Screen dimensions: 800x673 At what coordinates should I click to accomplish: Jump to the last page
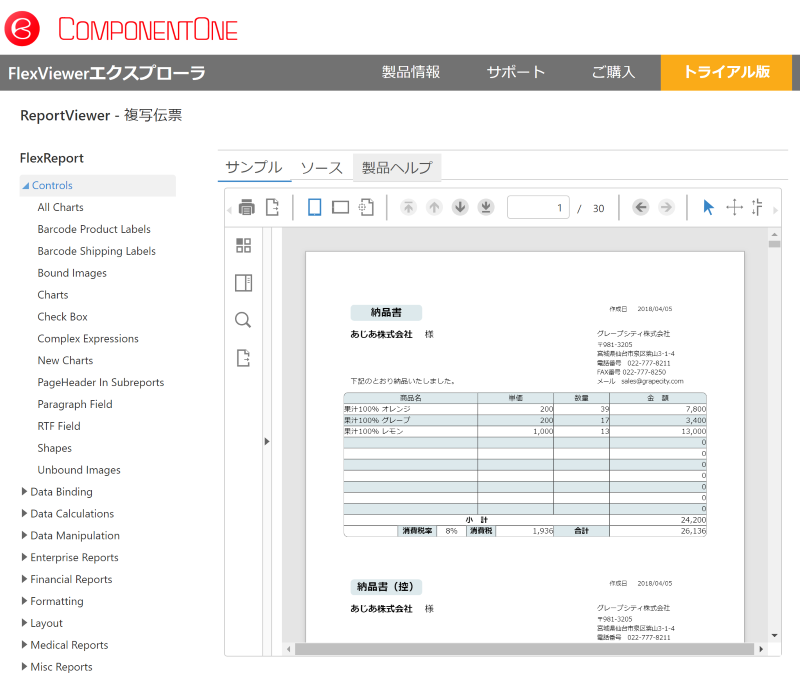tap(486, 207)
